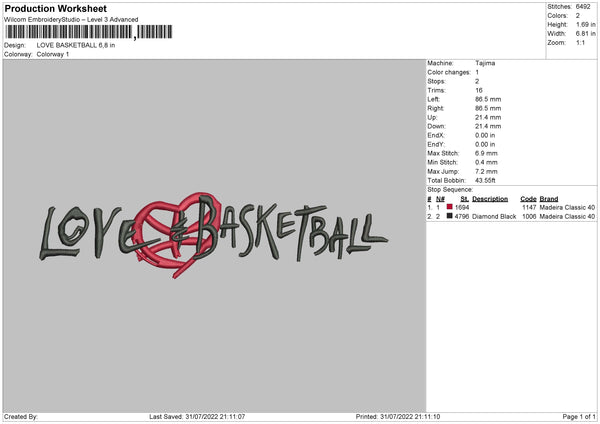Screen dimensions: 600x424
Task: Click code 1006 in stop sequence
Action: point(529,217)
